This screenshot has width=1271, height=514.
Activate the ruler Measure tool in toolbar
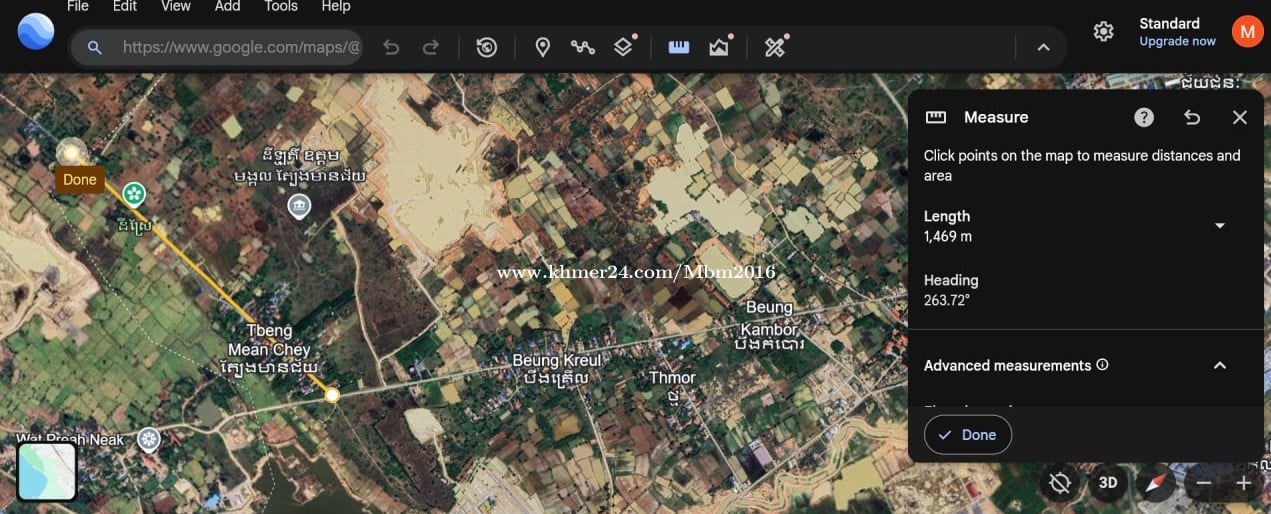coord(679,47)
